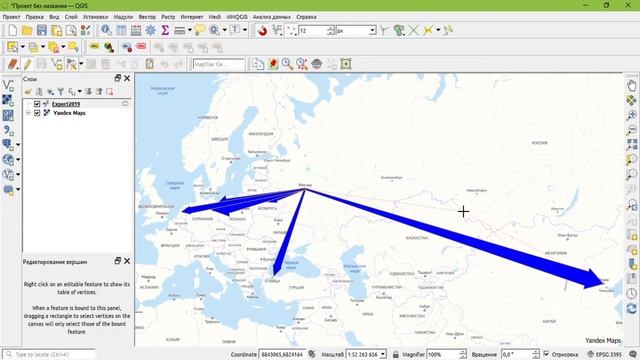Open the Справка menu

[307, 17]
